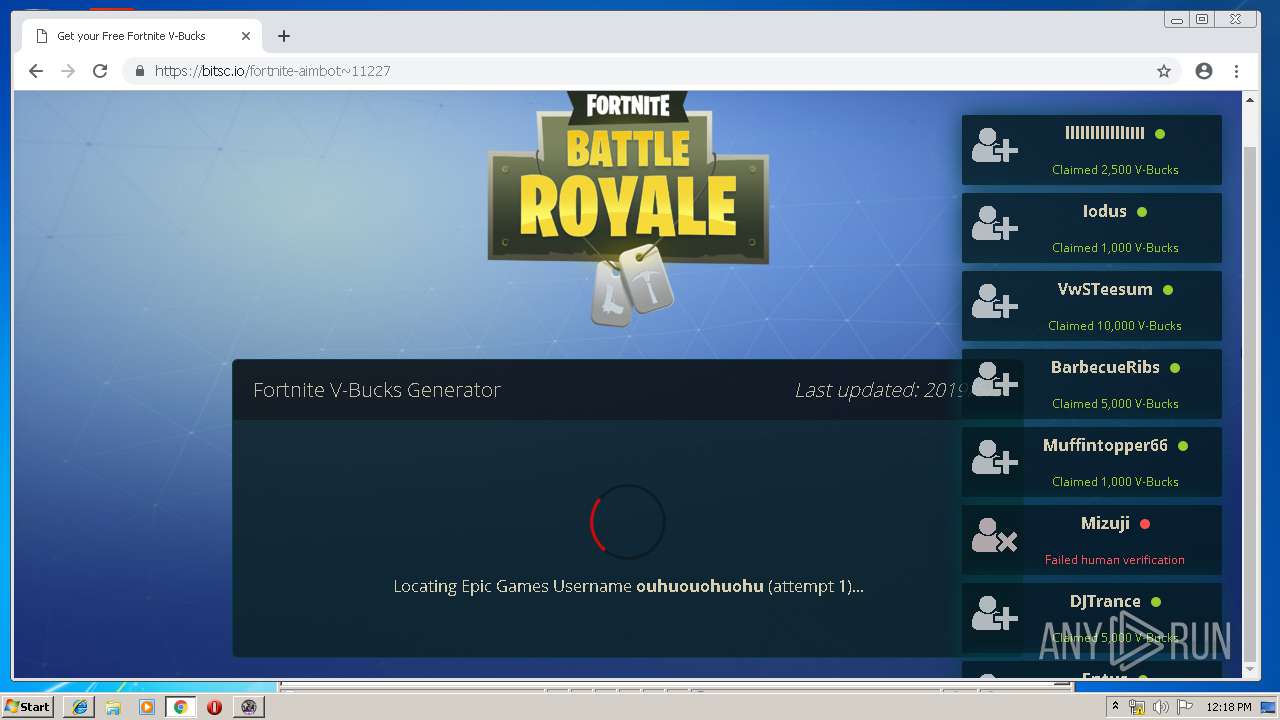Click the red status dot beside Mizuji
Screen dimensions: 1280x720
(1145, 524)
